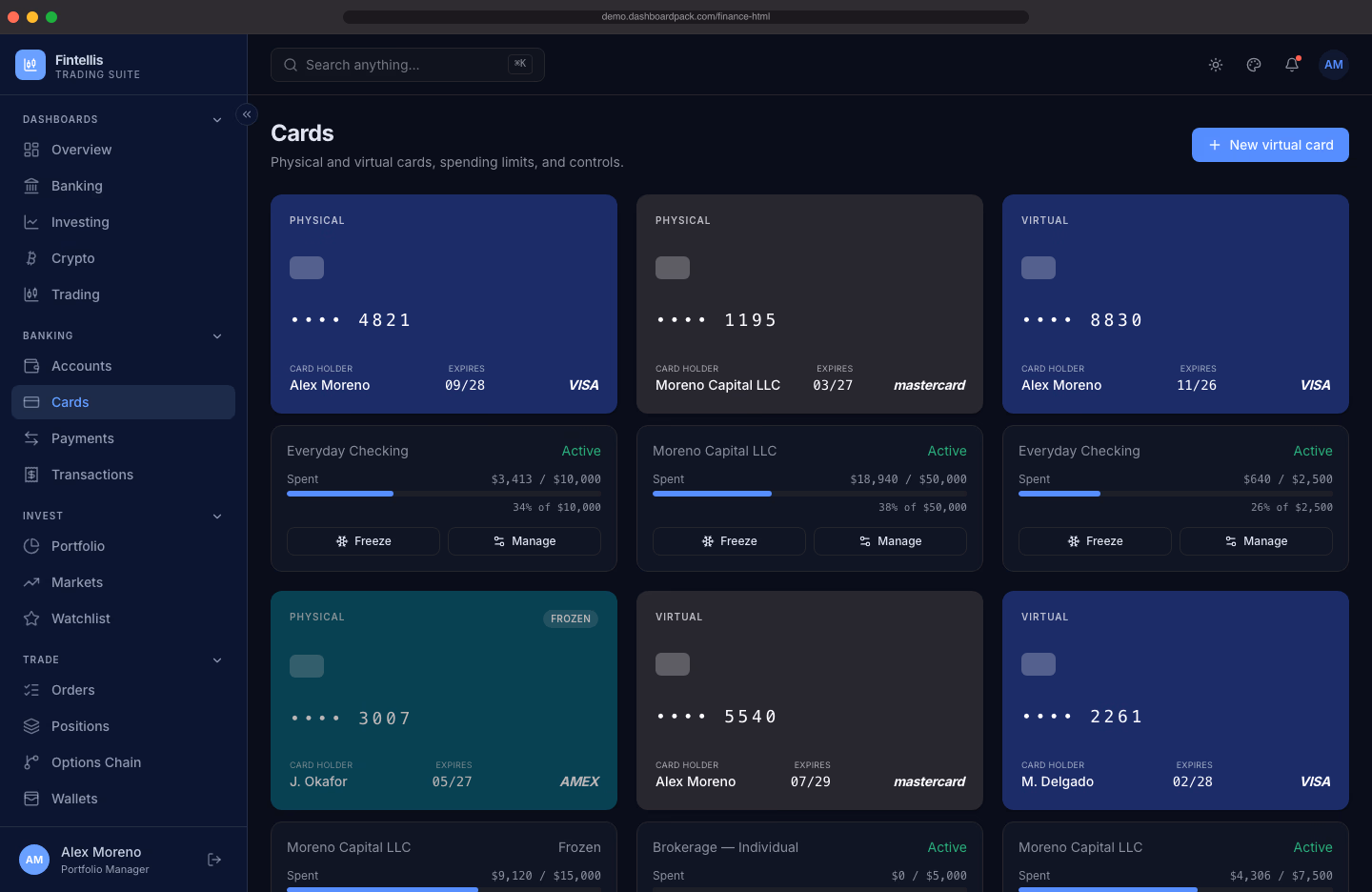Navigate to Positions page

pyautogui.click(x=123, y=726)
